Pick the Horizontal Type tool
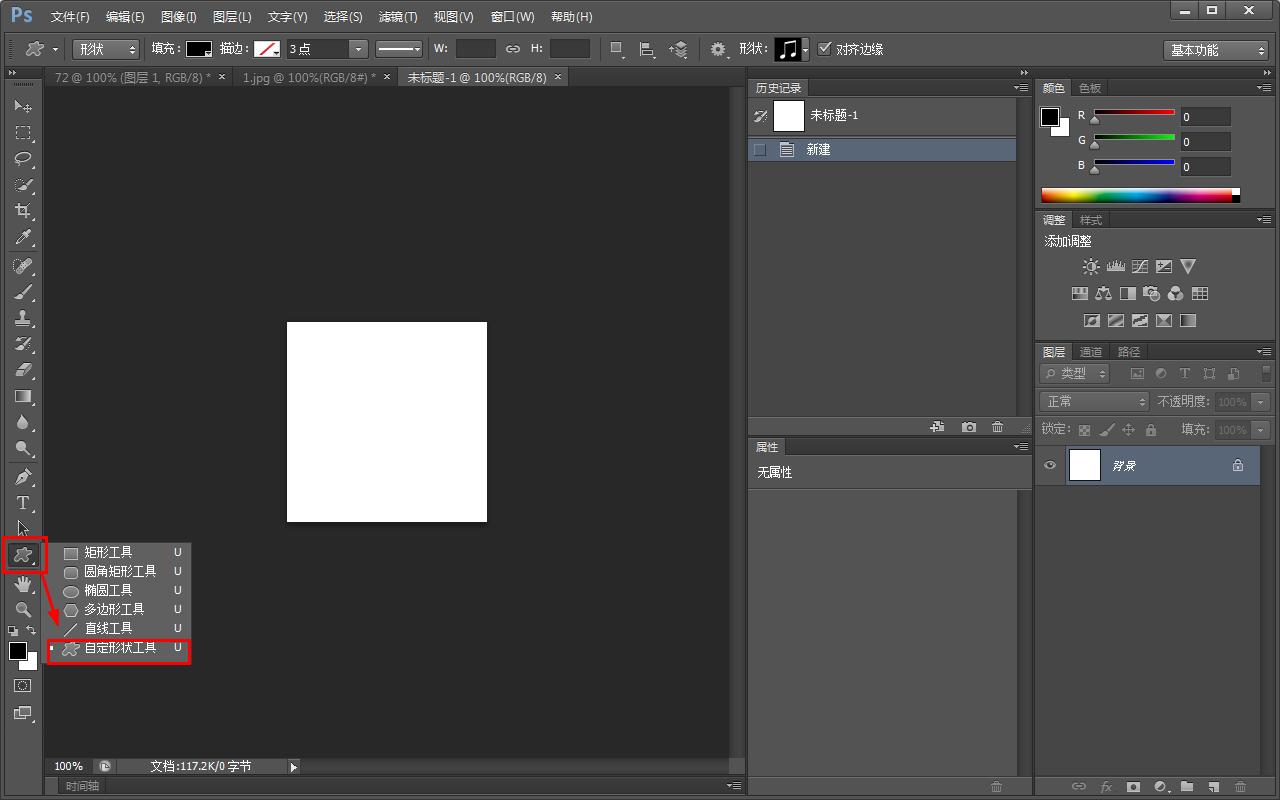The image size is (1280, 800). pos(23,503)
